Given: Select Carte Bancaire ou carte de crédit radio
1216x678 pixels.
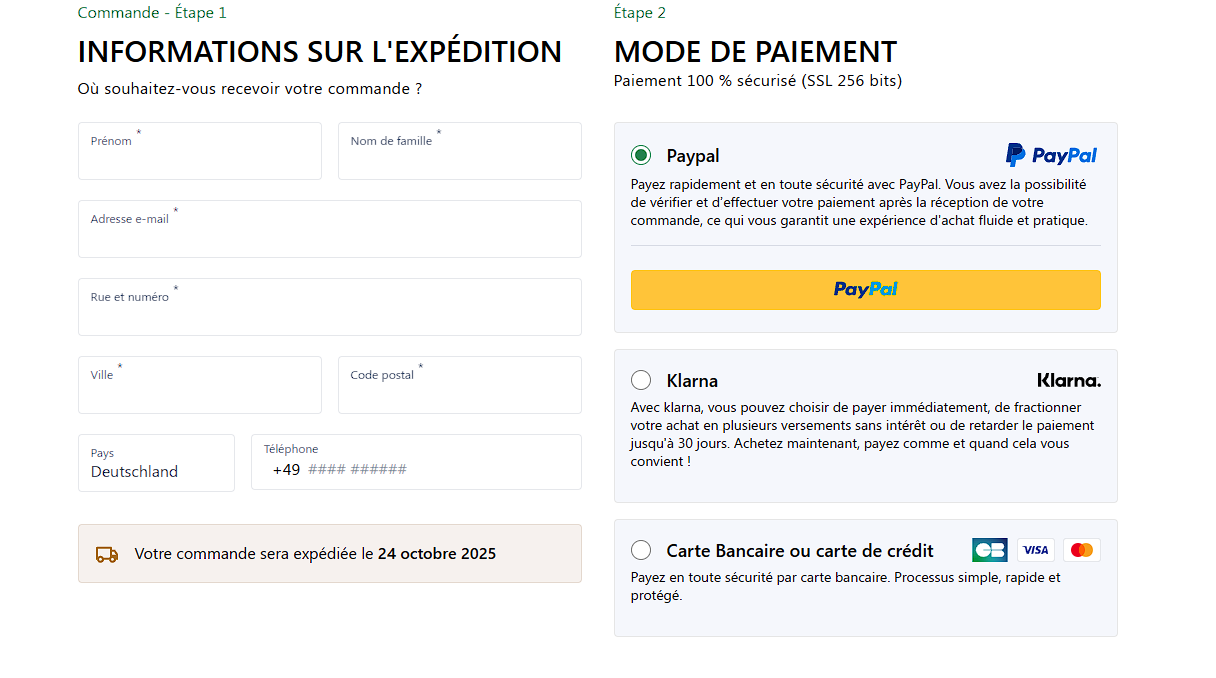Looking at the screenshot, I should pyautogui.click(x=641, y=550).
